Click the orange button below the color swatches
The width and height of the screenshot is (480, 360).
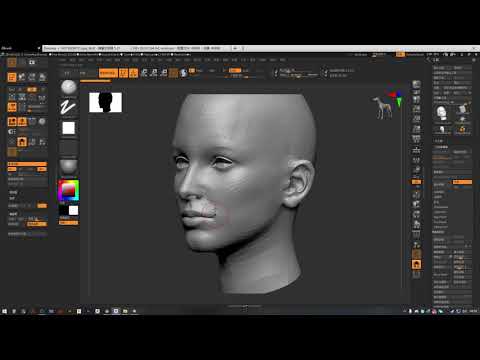(69, 222)
